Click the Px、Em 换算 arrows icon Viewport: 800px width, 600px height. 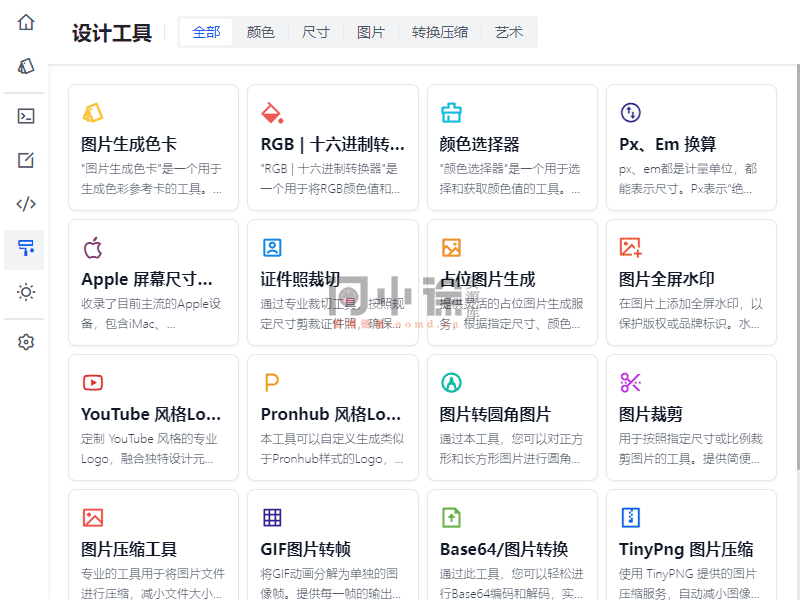coord(631,112)
